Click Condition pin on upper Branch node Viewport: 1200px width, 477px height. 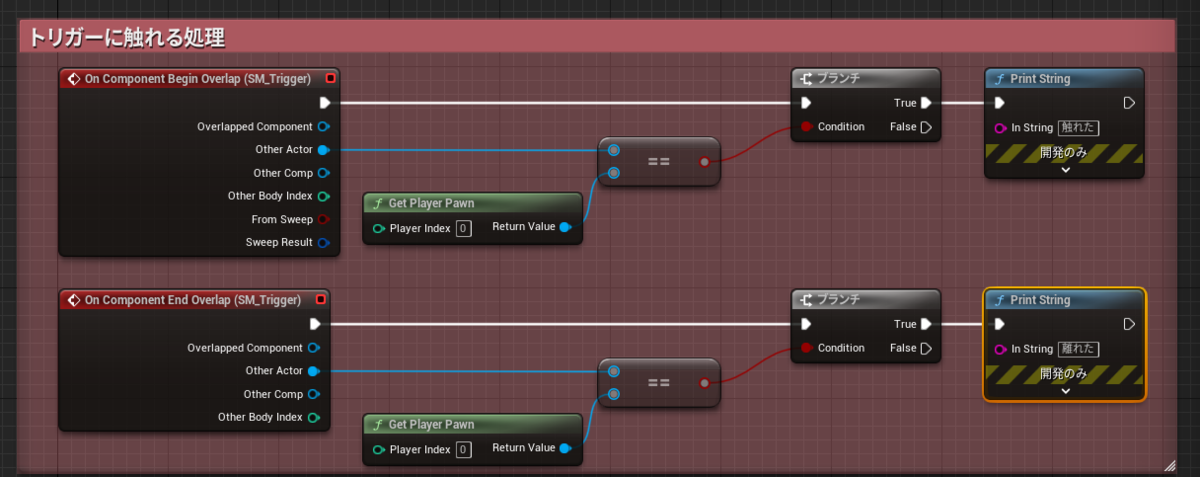pyautogui.click(x=806, y=127)
